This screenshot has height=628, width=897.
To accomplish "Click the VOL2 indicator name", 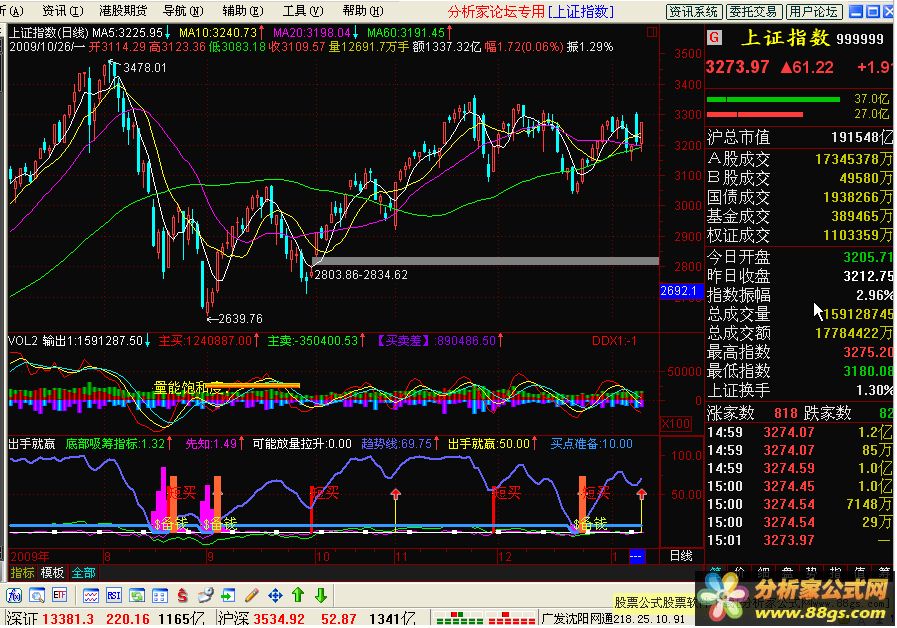I will click(22, 341).
